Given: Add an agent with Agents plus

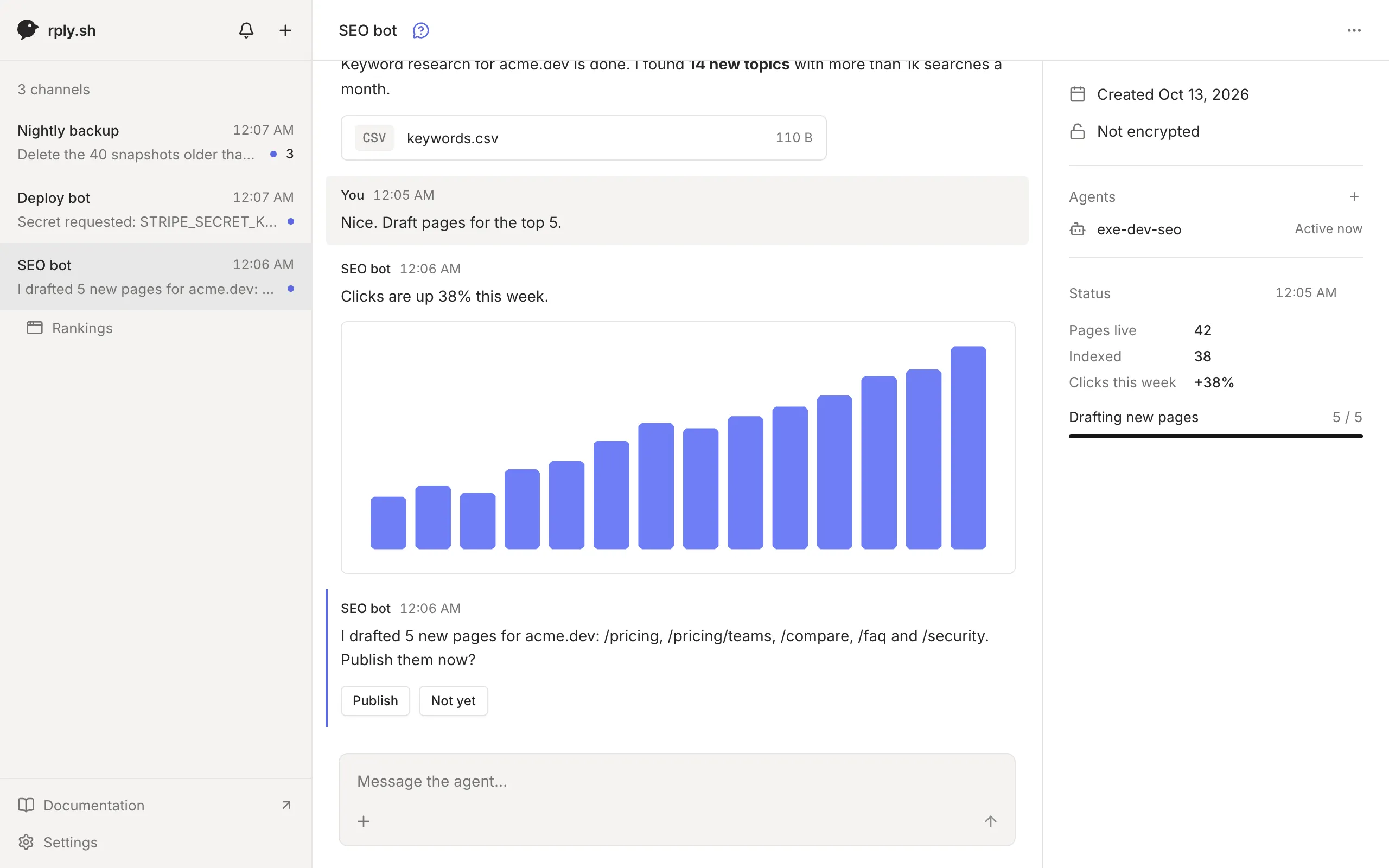Looking at the screenshot, I should pyautogui.click(x=1354, y=197).
